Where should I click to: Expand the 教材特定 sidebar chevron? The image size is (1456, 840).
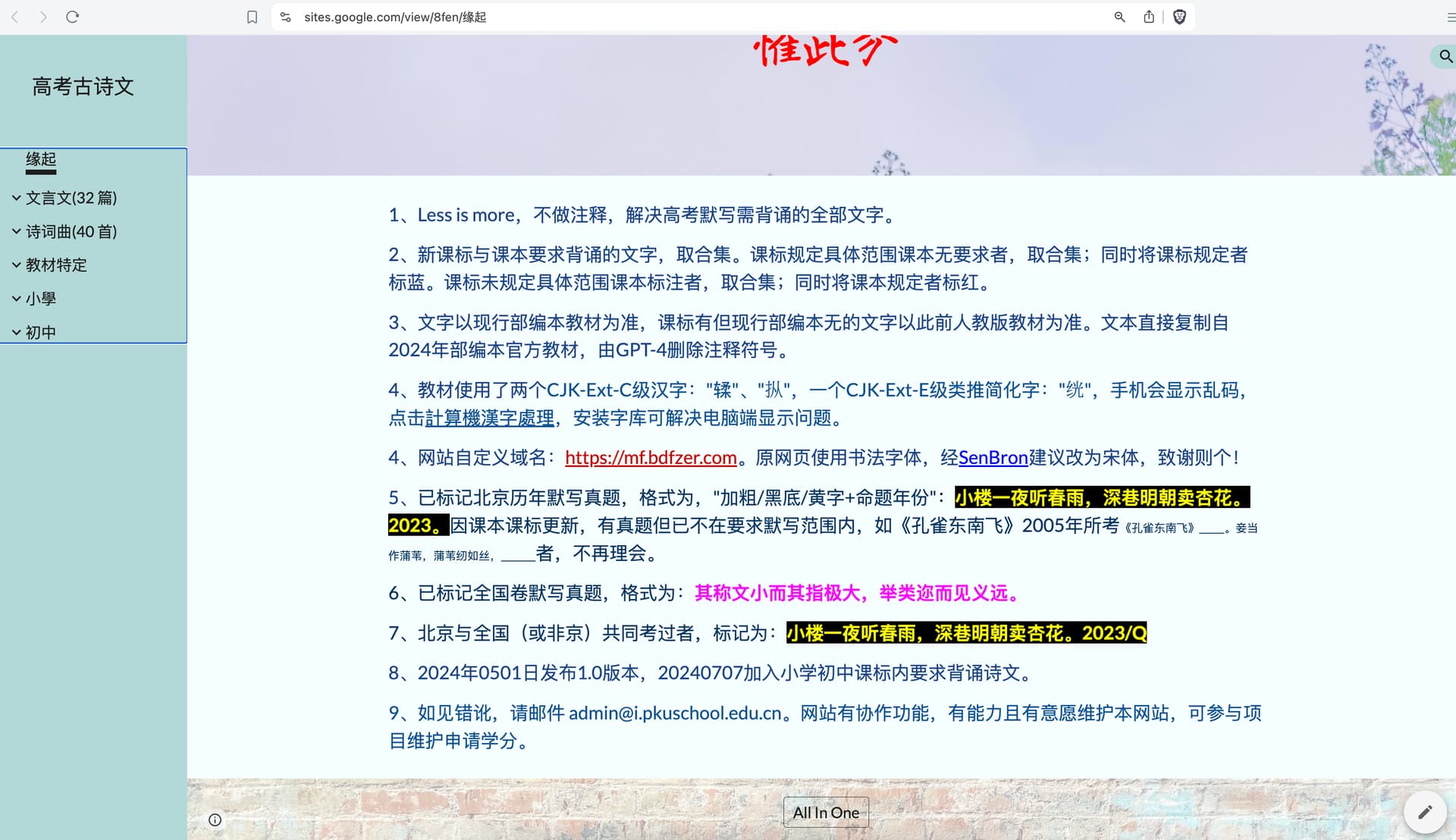click(x=16, y=265)
